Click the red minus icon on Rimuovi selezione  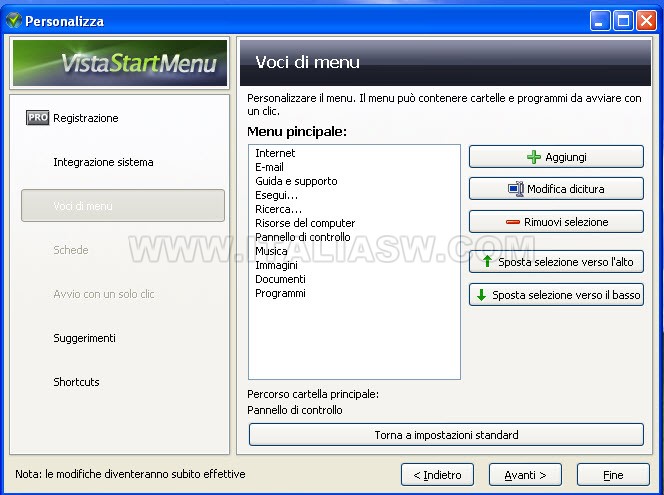click(513, 222)
